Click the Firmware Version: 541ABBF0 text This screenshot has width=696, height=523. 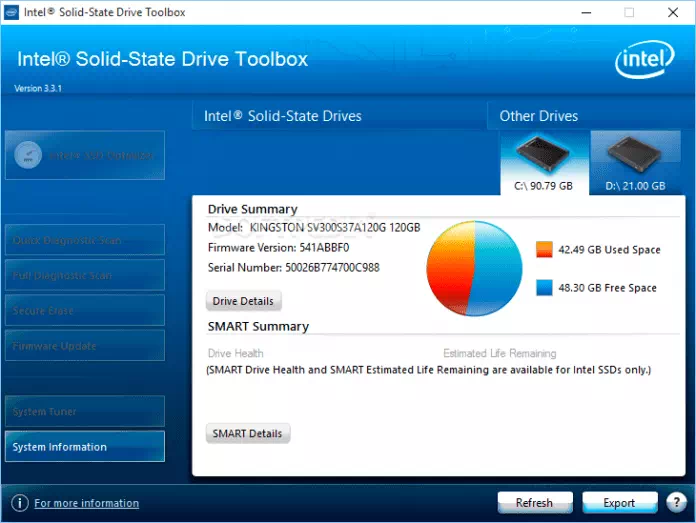pos(278,247)
